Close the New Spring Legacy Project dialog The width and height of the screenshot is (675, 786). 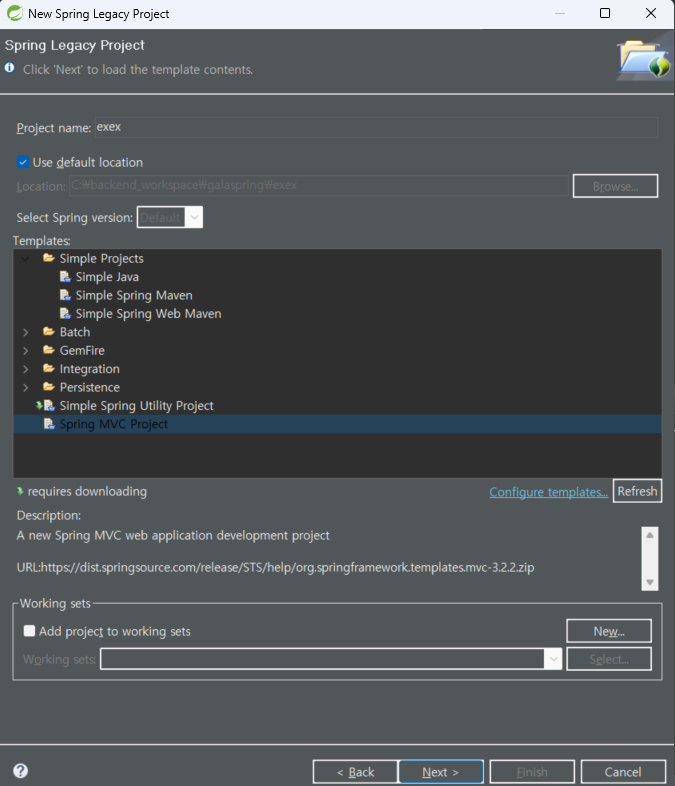(x=650, y=13)
